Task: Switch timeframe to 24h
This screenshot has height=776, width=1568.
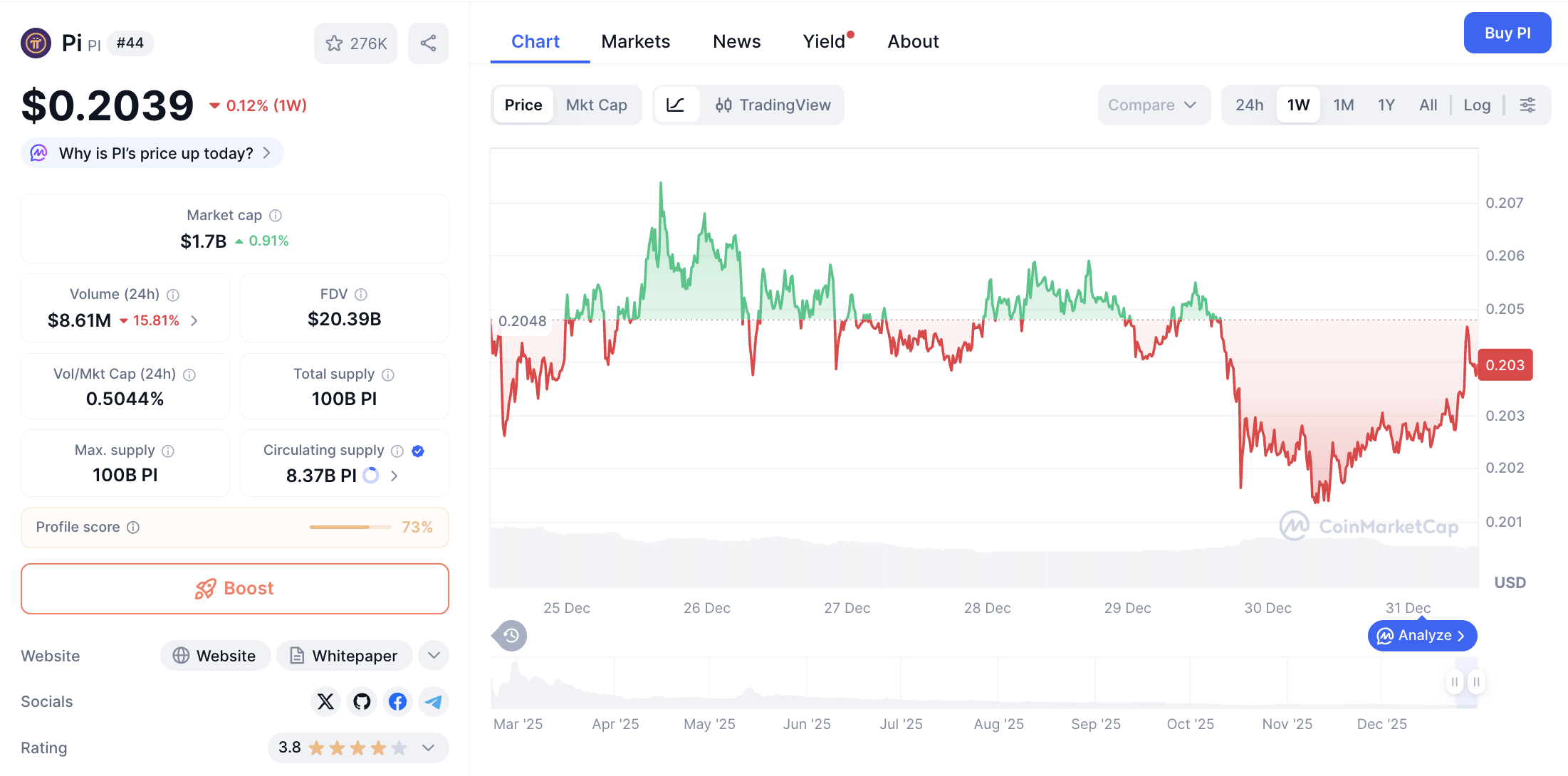Action: point(1249,105)
